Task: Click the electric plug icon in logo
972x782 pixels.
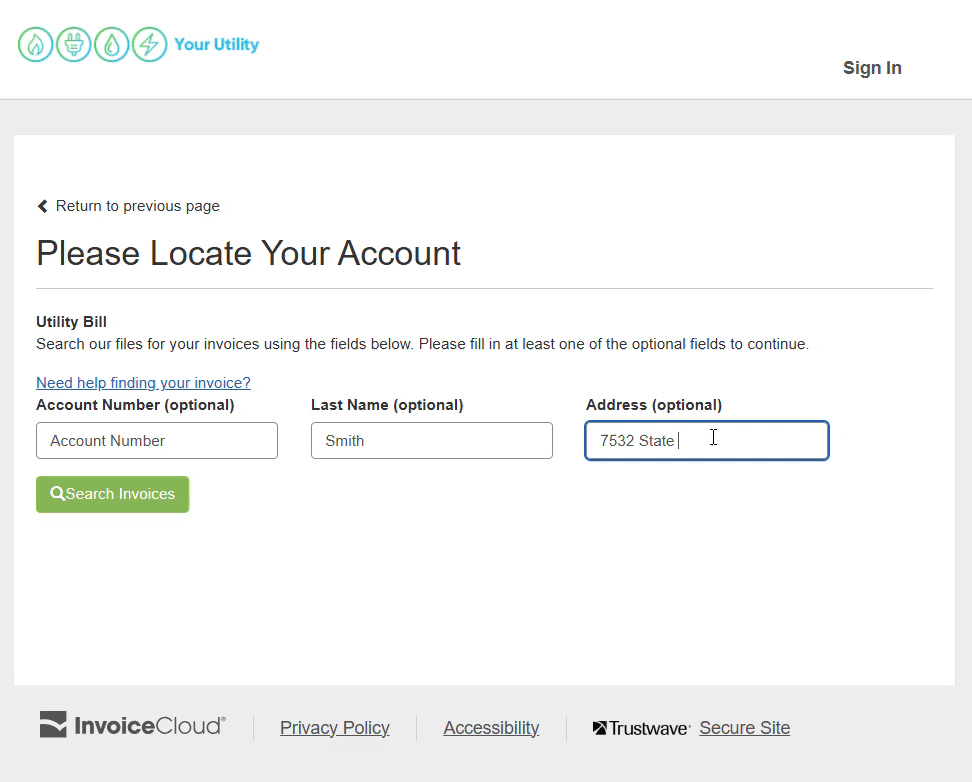Action: [x=74, y=45]
